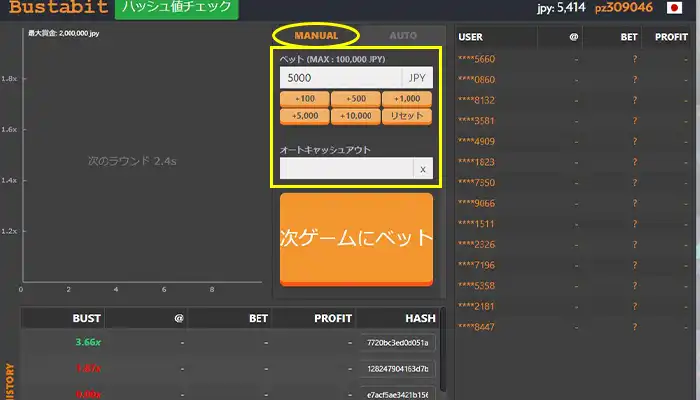The height and width of the screenshot is (400, 700).
Task: Select user ****1511
Action: coord(476,224)
